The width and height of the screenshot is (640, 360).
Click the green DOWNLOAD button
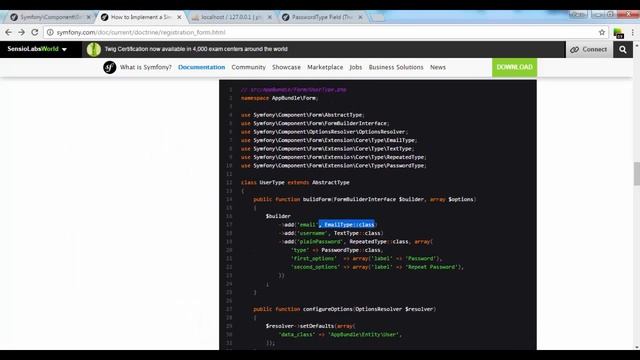514,67
